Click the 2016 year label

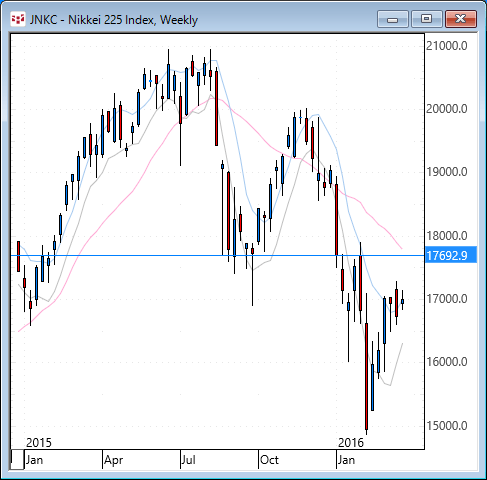coord(351,443)
